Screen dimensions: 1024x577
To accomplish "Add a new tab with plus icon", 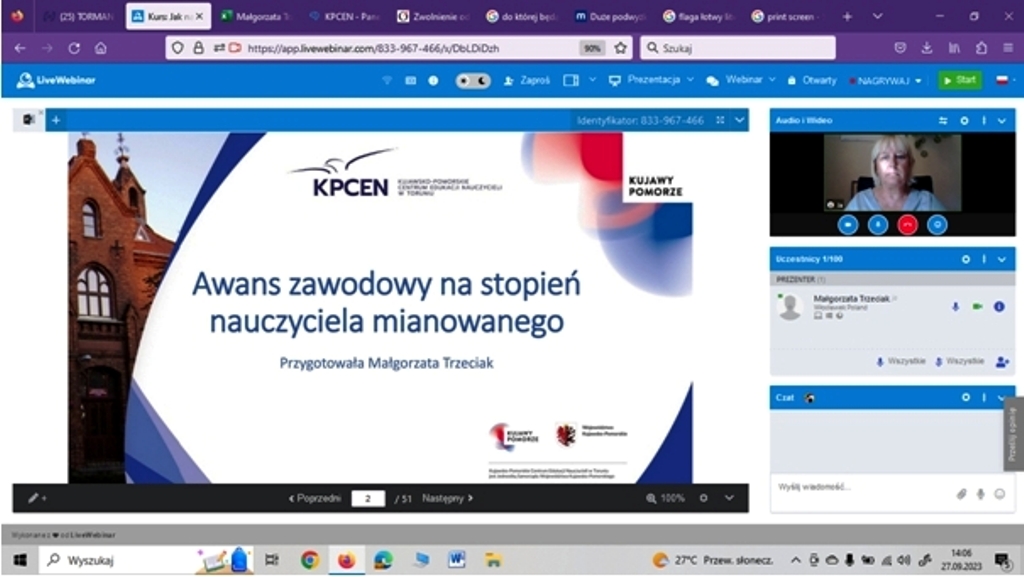I will click(x=56, y=119).
